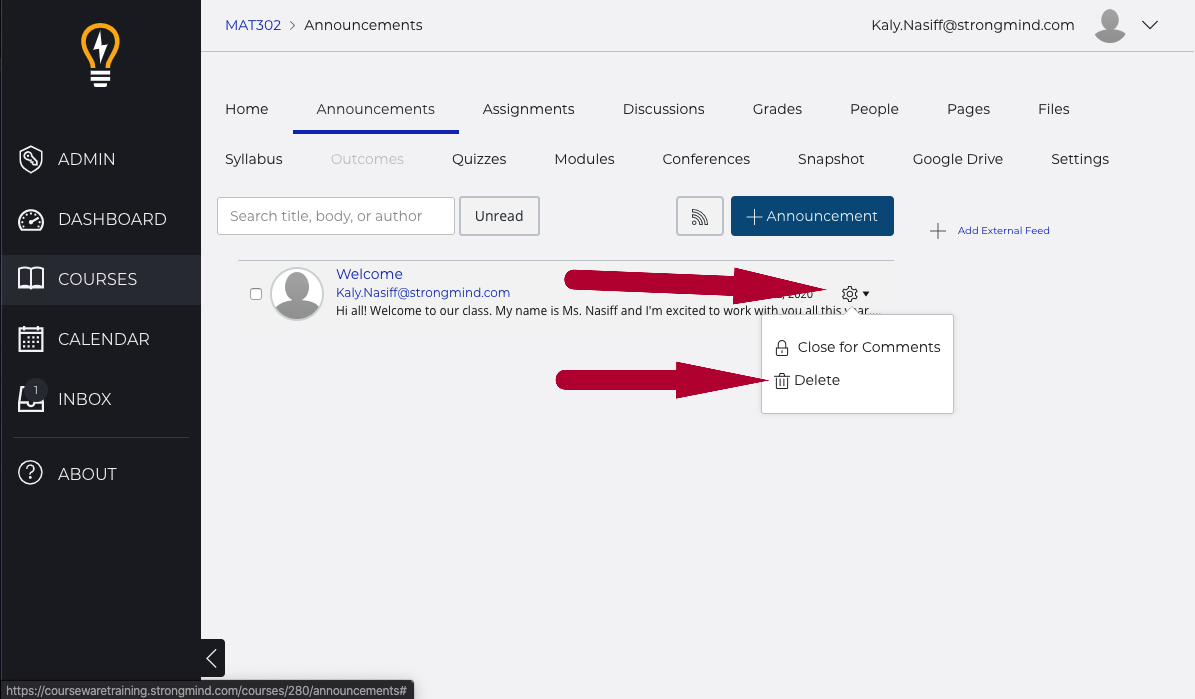This screenshot has width=1195, height=699.
Task: Click the user avatar in the header
Action: [1110, 26]
